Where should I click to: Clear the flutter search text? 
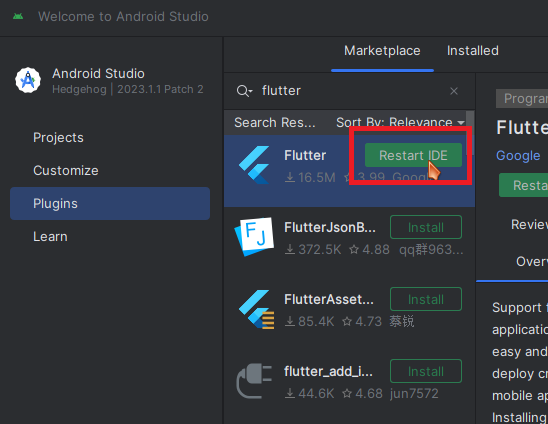tap(454, 91)
